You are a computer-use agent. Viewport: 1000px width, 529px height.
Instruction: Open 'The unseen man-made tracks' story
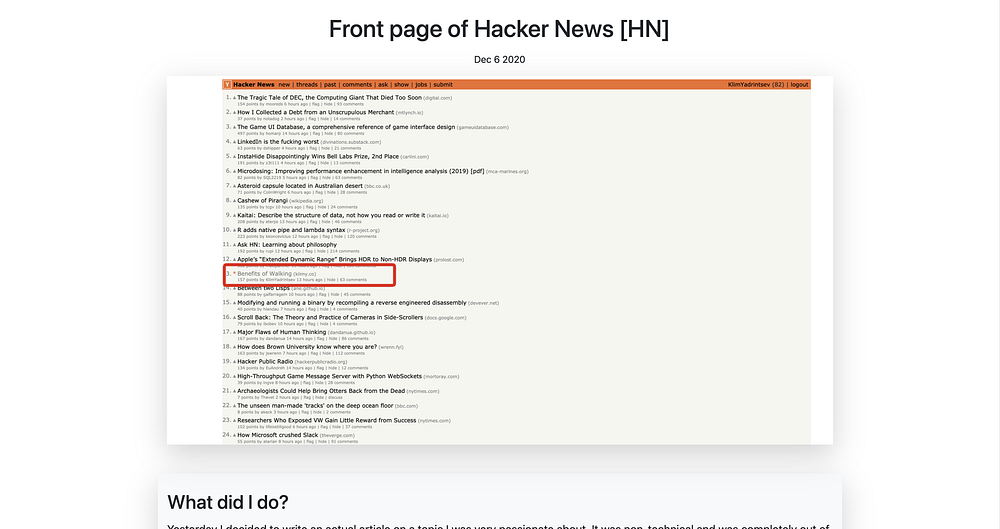315,405
